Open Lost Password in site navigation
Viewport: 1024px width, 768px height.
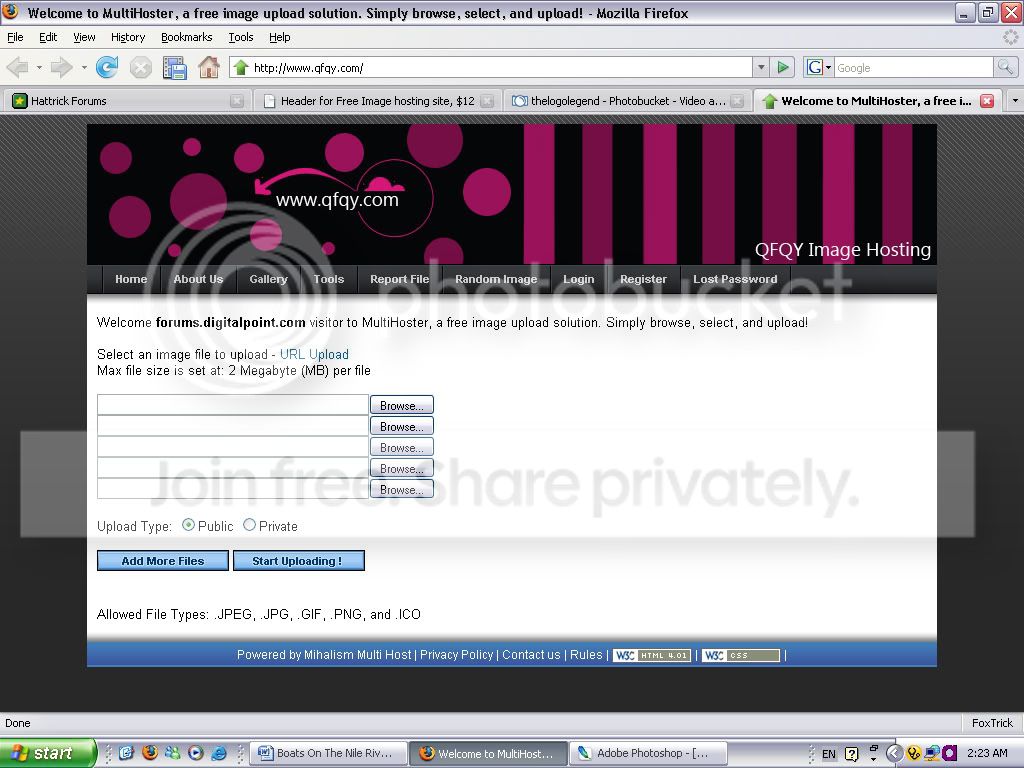(x=735, y=279)
